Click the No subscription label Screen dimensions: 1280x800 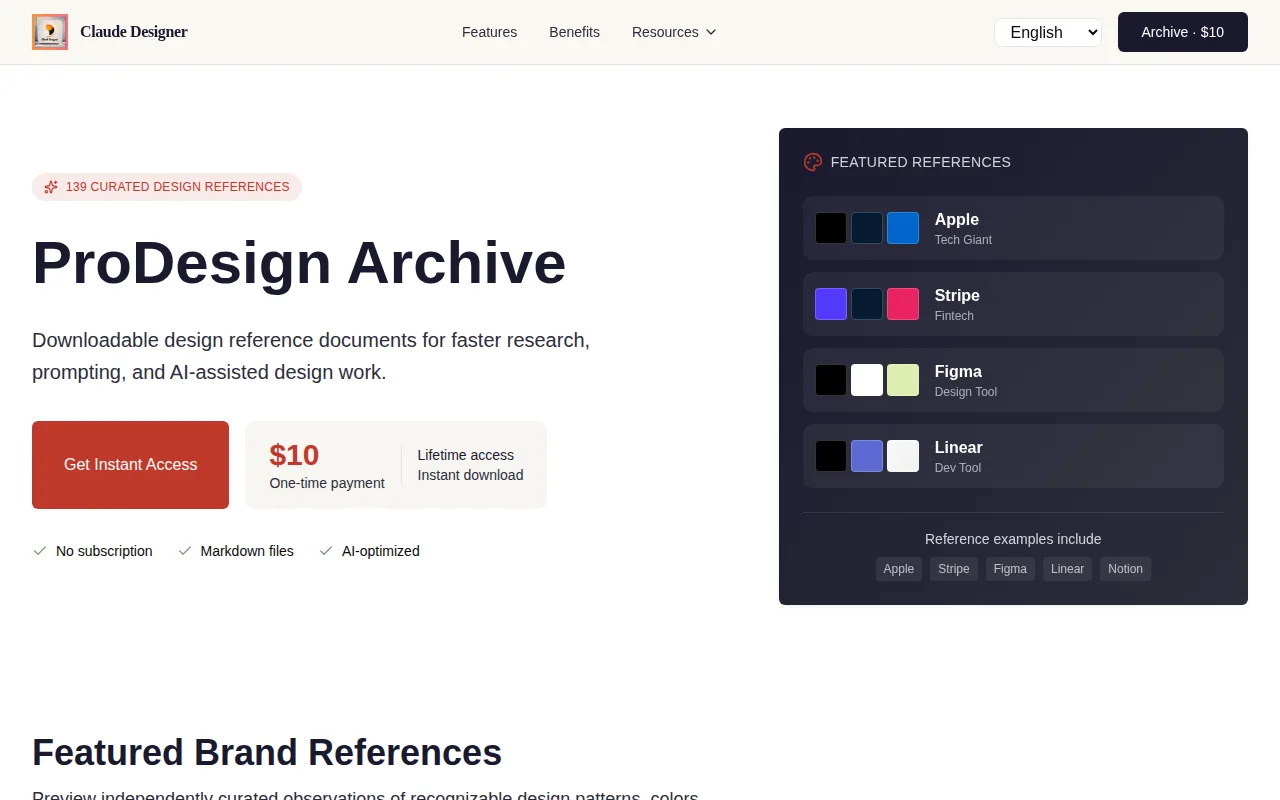click(104, 551)
